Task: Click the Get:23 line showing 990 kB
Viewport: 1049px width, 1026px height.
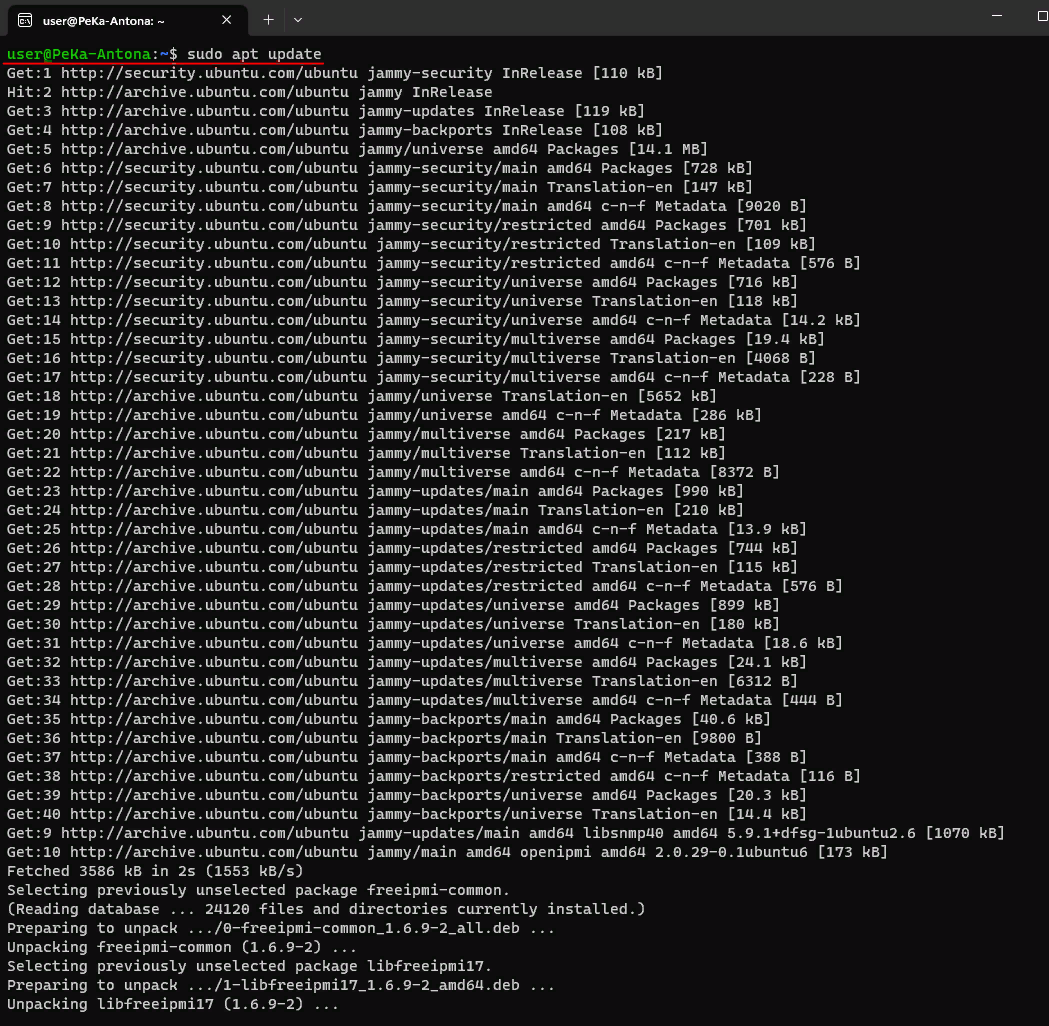Action: [x=375, y=491]
